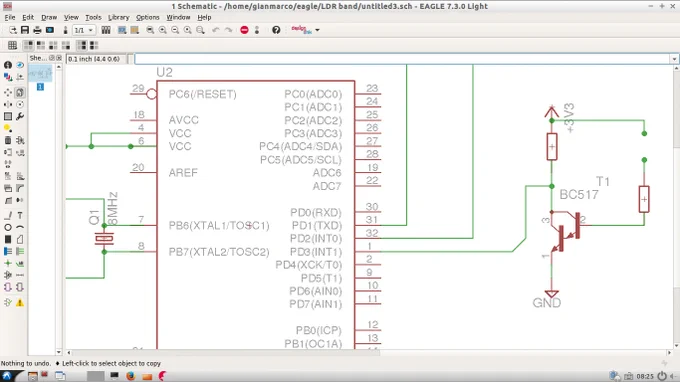Select the Label tool
This screenshot has width=680, height=382.
(x=20, y=263)
